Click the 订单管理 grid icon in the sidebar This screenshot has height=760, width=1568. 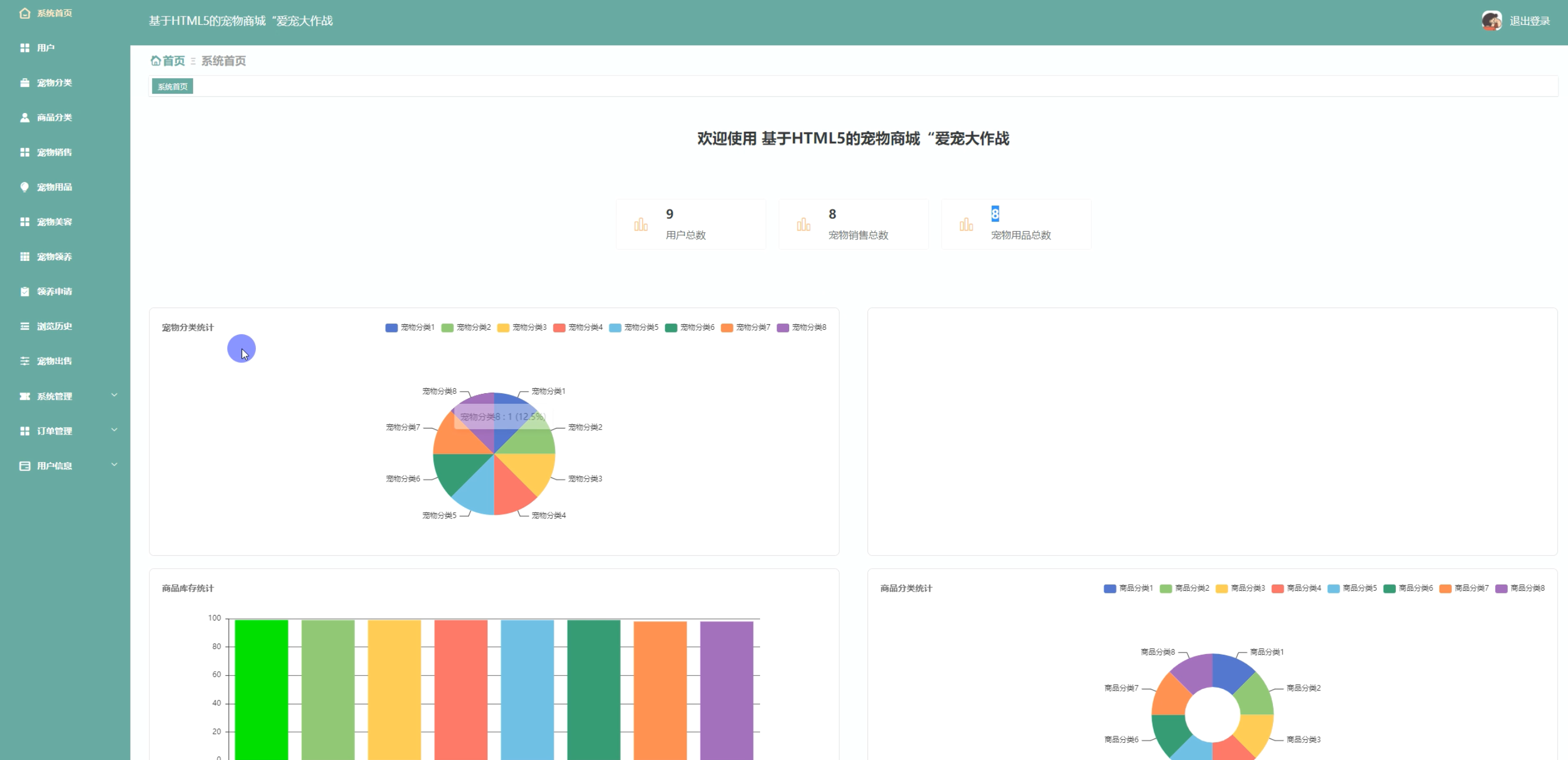(x=24, y=431)
